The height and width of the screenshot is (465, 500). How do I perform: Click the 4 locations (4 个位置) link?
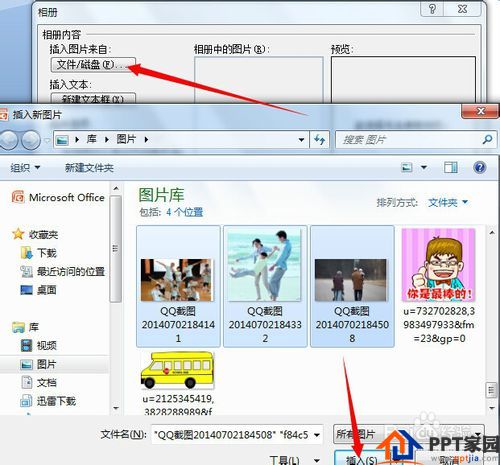coord(184,212)
